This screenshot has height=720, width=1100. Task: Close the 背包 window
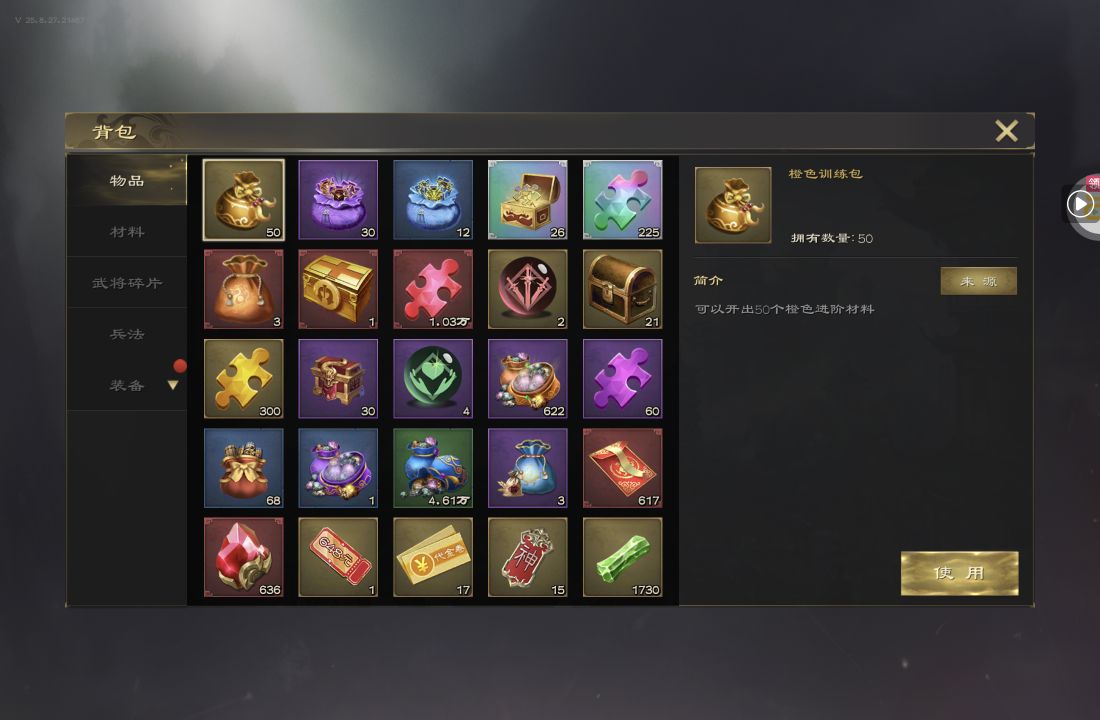(1007, 131)
